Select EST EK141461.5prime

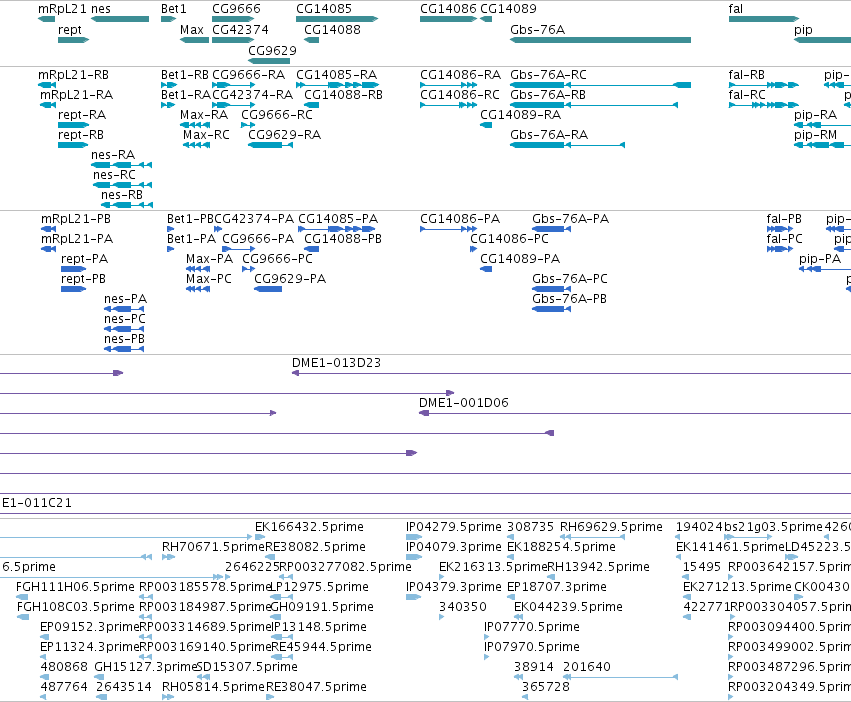click(731, 547)
